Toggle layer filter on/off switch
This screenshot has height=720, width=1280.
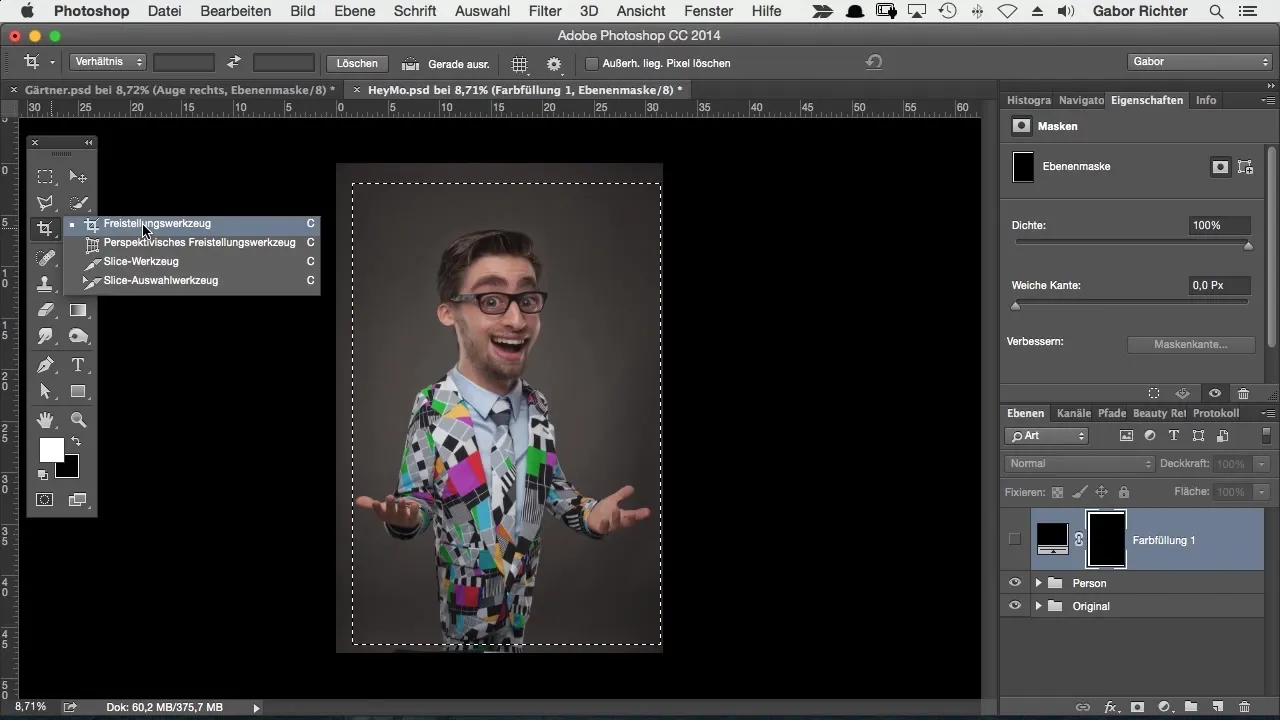coord(1266,436)
